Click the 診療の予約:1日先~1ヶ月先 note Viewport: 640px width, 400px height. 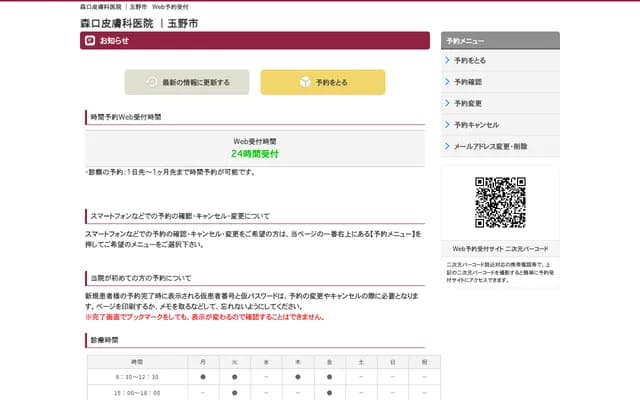click(171, 172)
